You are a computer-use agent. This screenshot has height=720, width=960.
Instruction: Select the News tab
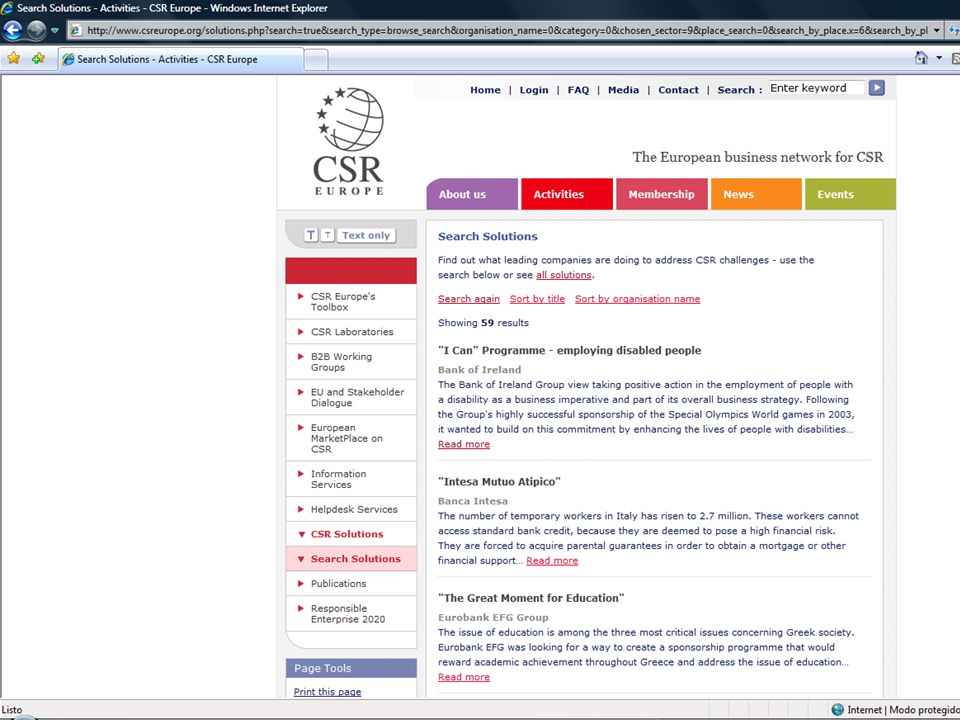pos(756,194)
